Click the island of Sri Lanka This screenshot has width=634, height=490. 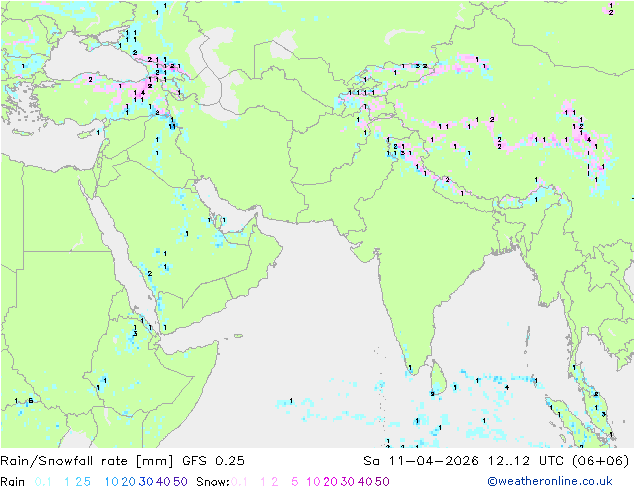[x=438, y=379]
